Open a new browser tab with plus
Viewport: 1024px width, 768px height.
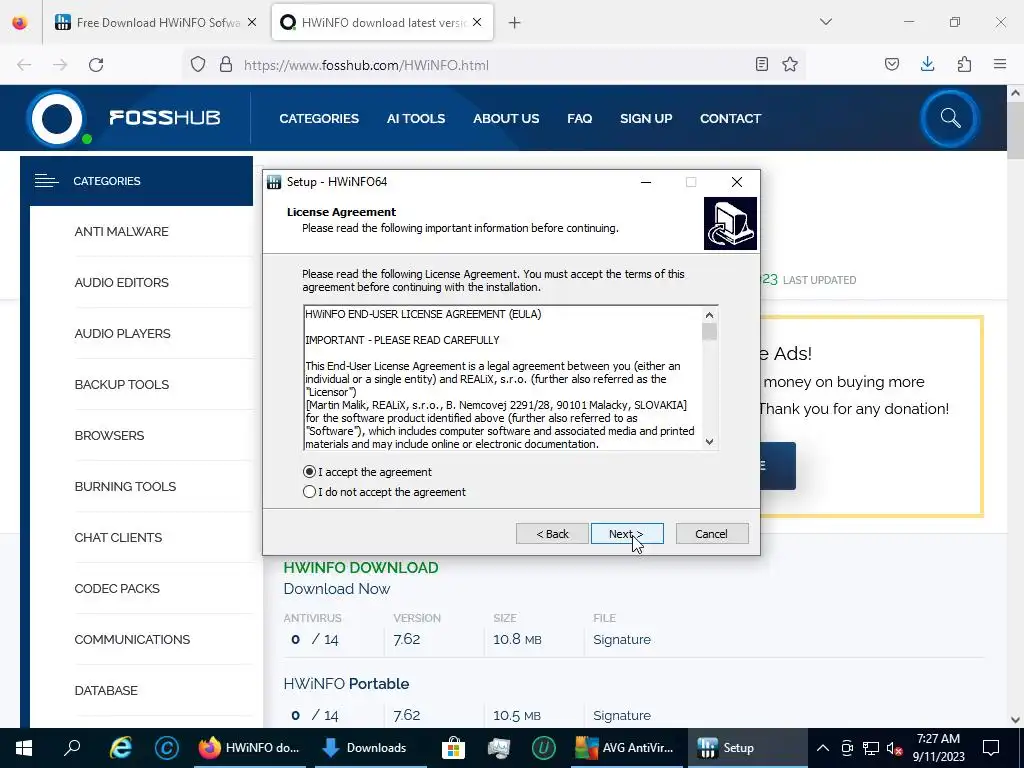(515, 23)
